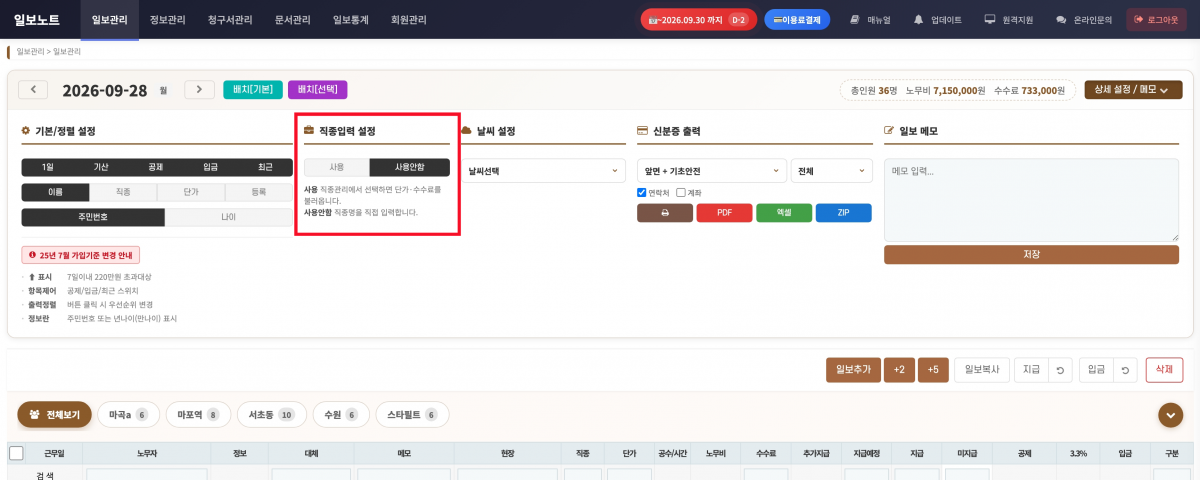Expand the round chevron beside site tabs

tap(1170, 414)
